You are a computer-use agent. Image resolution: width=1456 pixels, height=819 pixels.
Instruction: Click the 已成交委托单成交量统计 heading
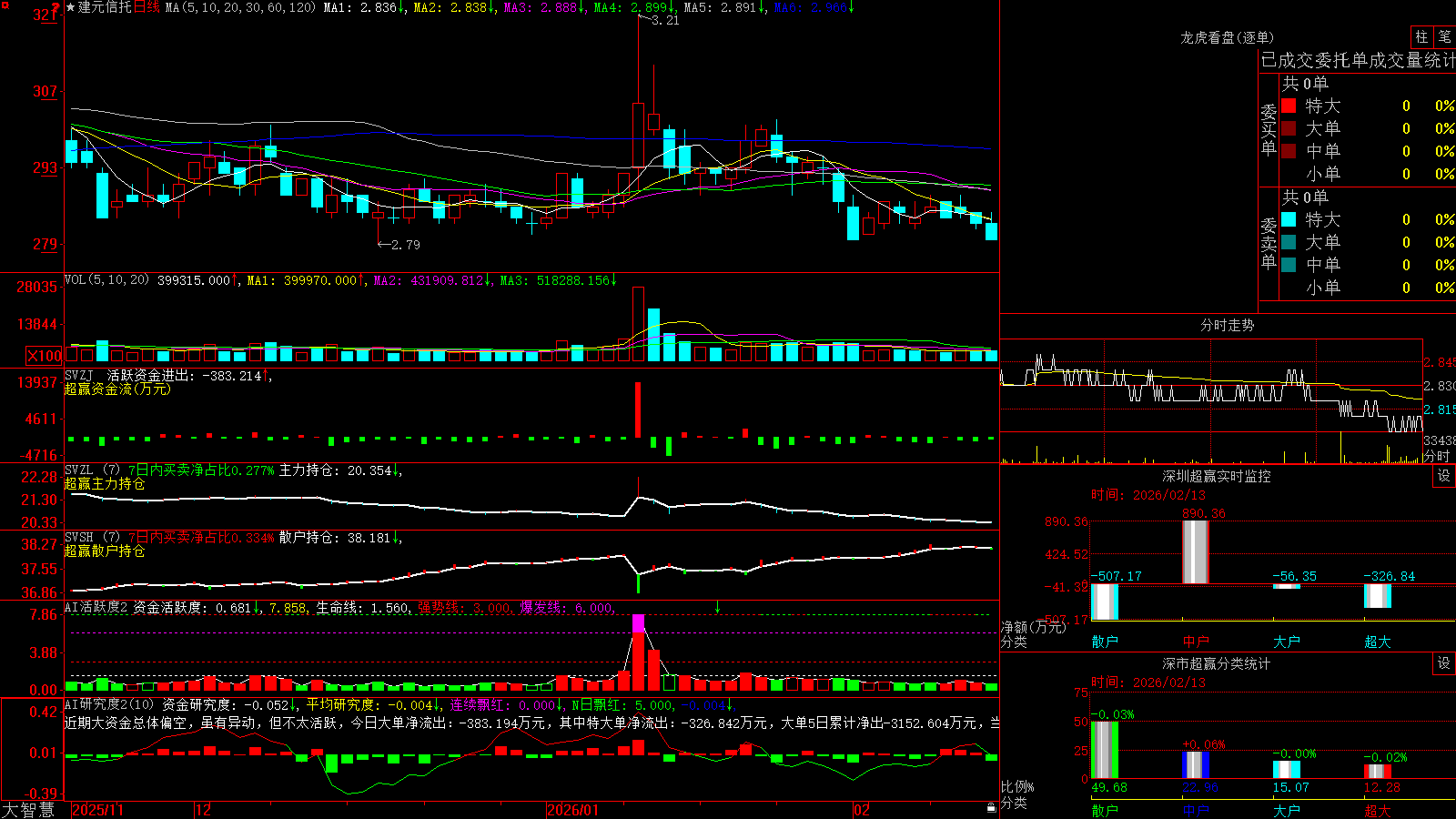pos(1358,60)
